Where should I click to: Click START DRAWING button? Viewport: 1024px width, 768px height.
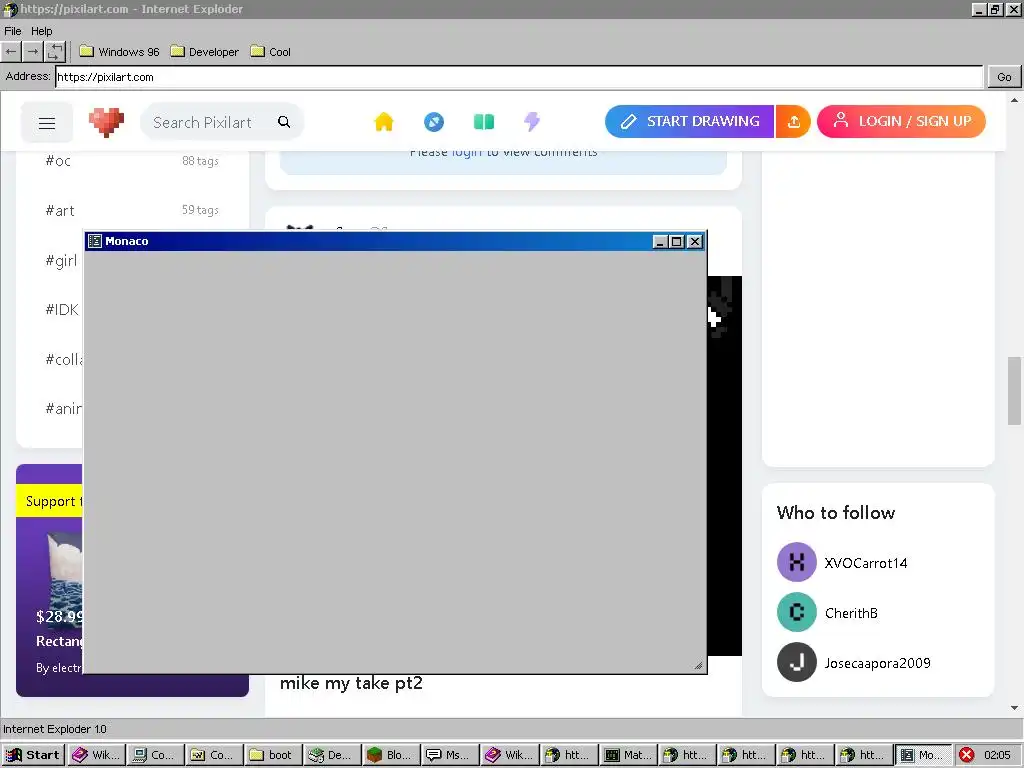click(689, 121)
